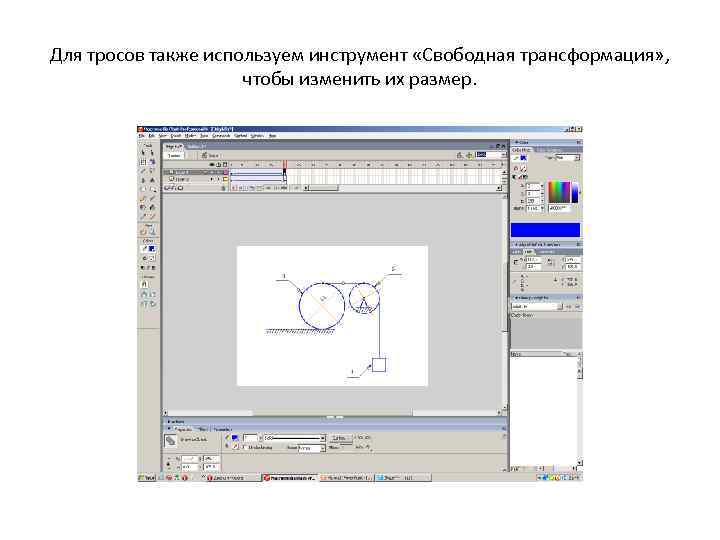The image size is (720, 540).
Task: Open the File menu
Action: tap(142, 136)
